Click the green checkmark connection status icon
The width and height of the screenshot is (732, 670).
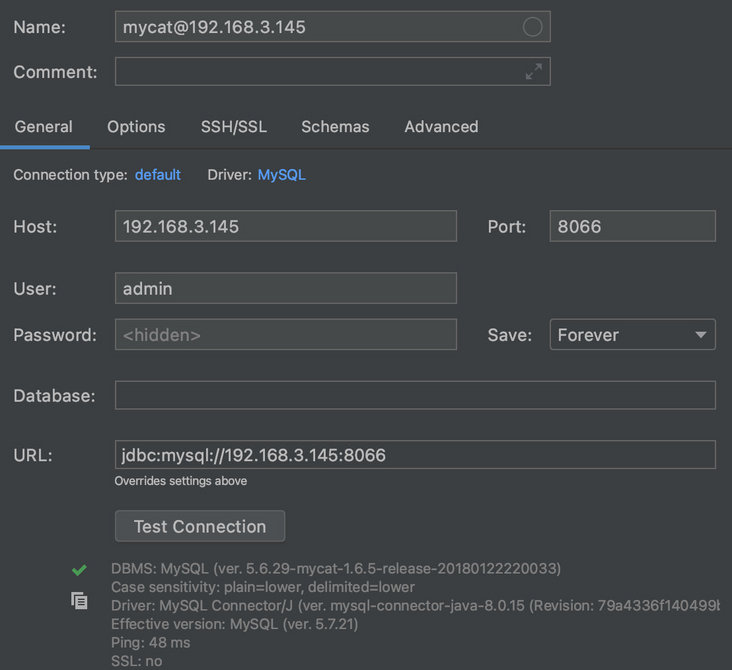pyautogui.click(x=79, y=570)
